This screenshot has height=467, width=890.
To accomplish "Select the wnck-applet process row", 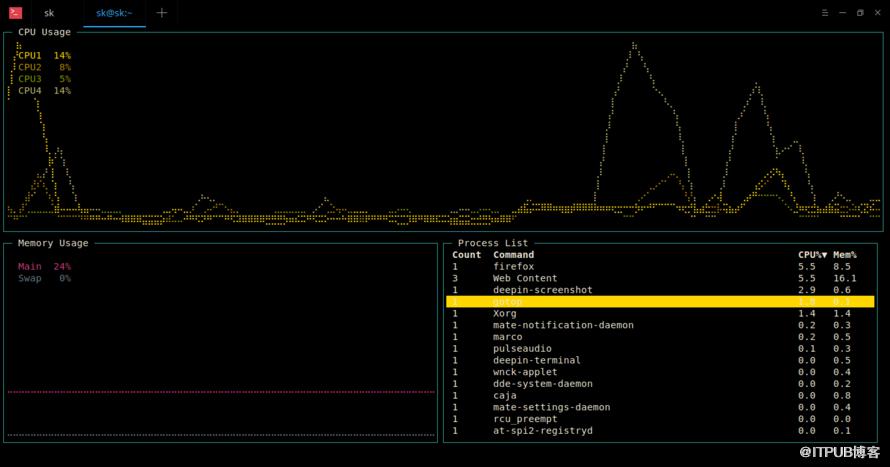I will coord(660,372).
